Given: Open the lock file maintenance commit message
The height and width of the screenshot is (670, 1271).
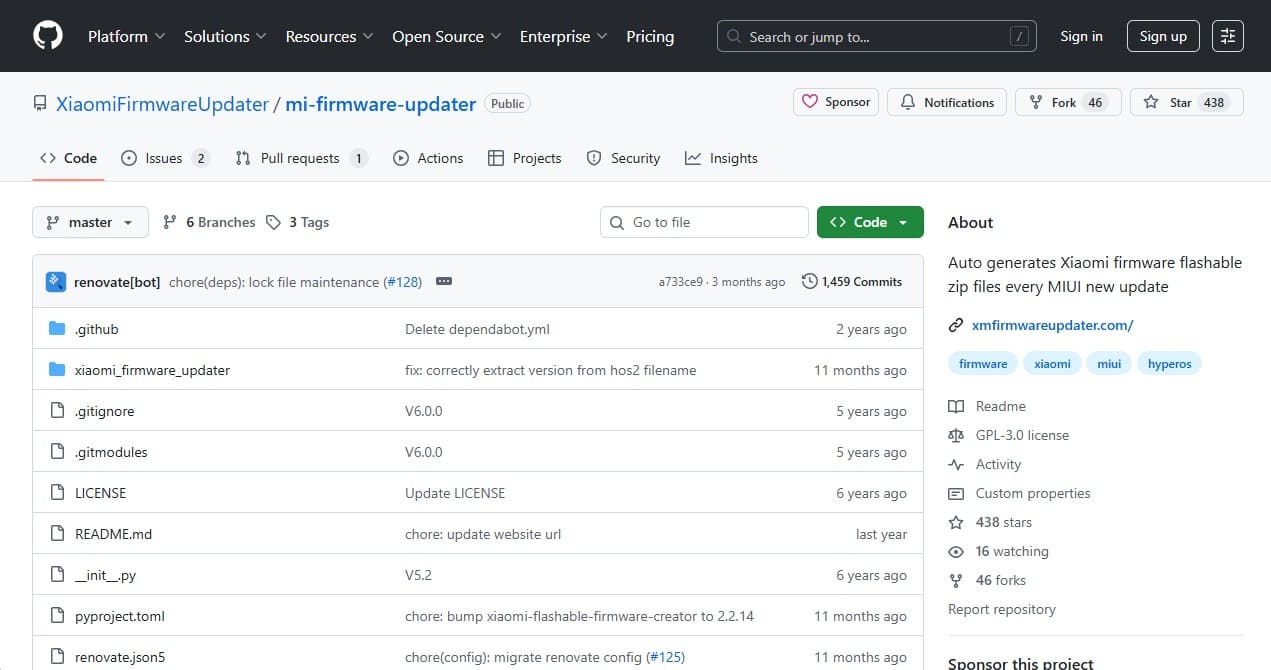Looking at the screenshot, I should [274, 282].
